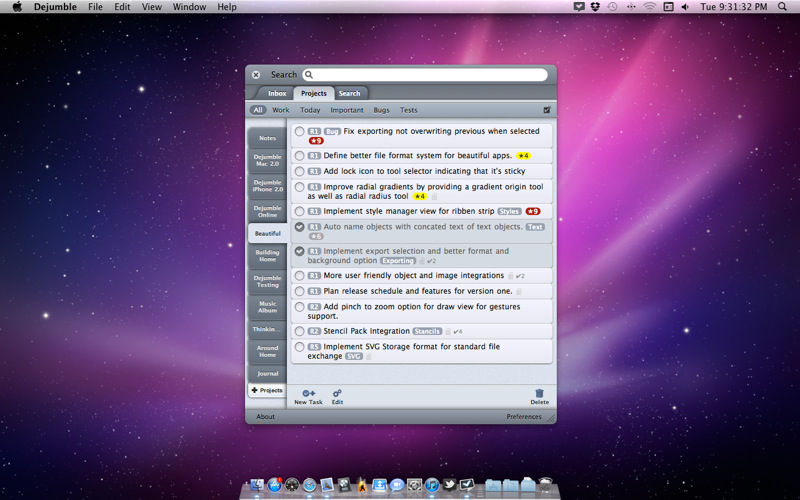Open Safari compass icon in Dock

coord(310,484)
